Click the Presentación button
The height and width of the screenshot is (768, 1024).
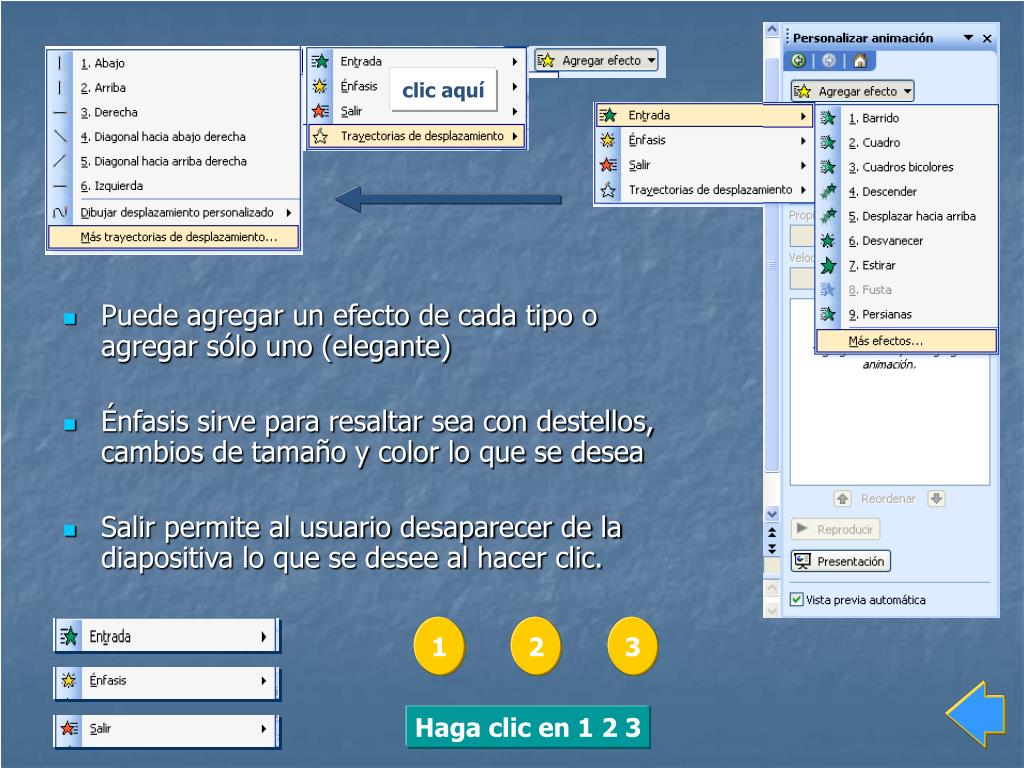coord(840,561)
